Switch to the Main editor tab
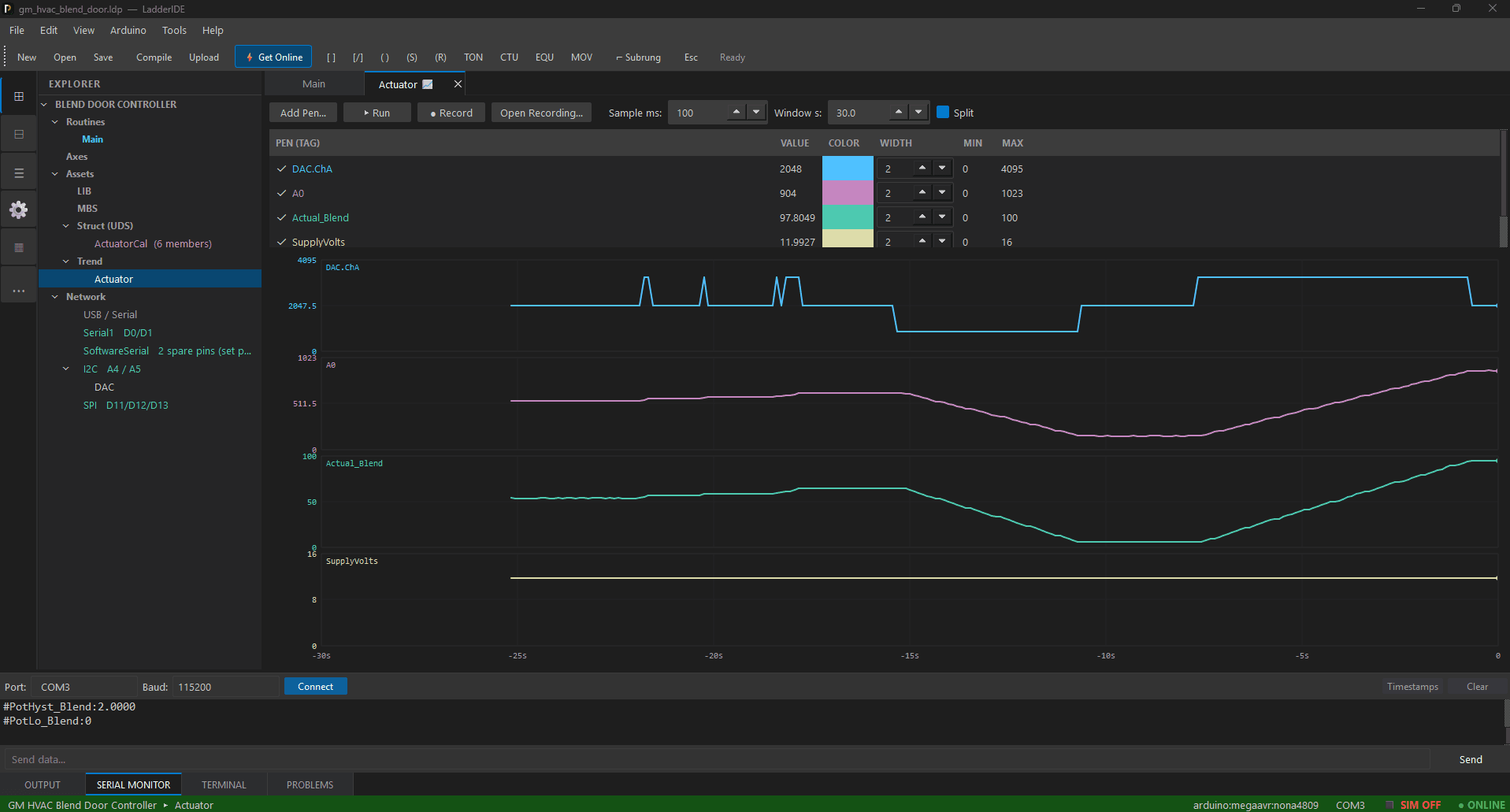The height and width of the screenshot is (812, 1510). pyautogui.click(x=314, y=84)
